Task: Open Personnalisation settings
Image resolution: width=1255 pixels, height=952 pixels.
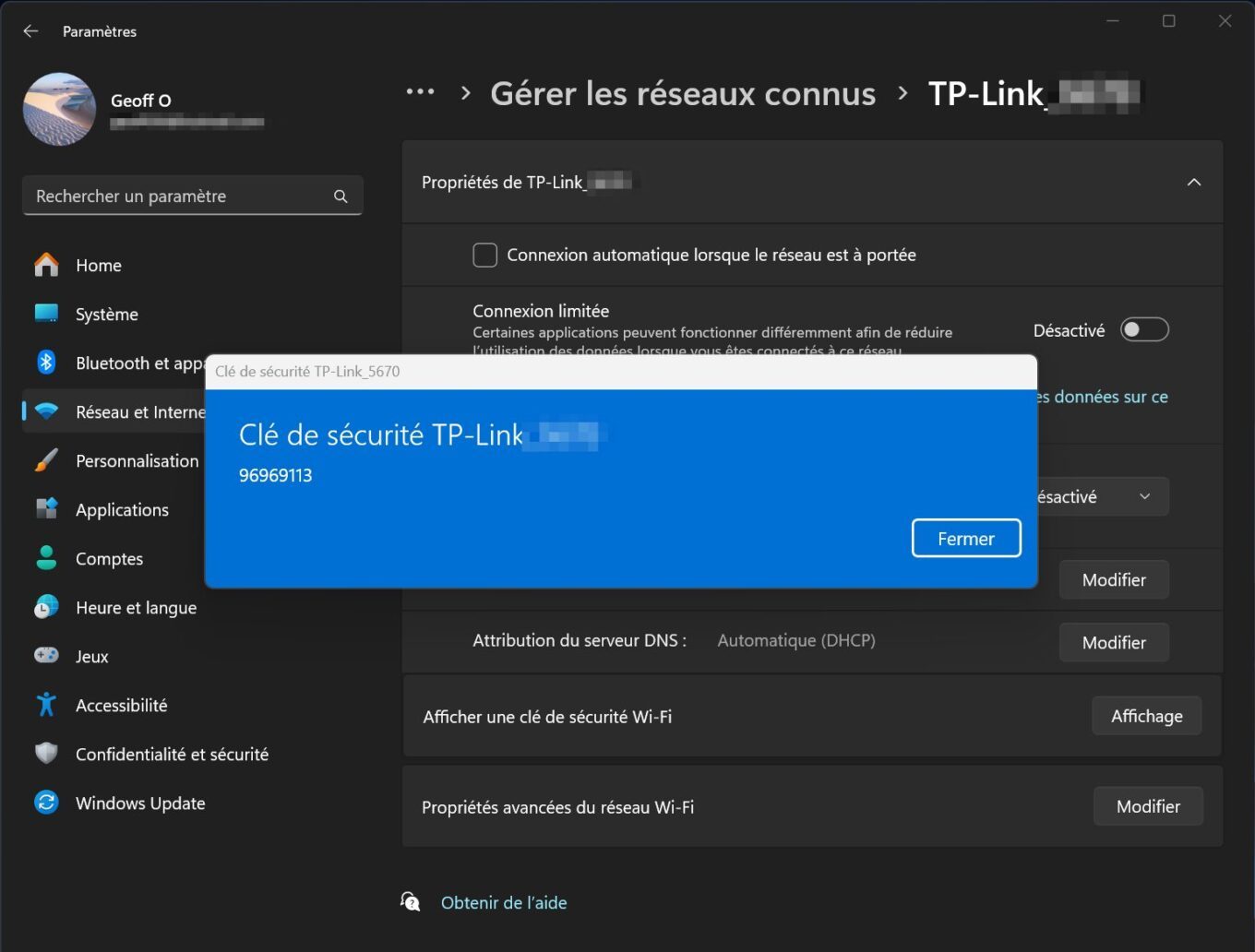Action: [114, 461]
